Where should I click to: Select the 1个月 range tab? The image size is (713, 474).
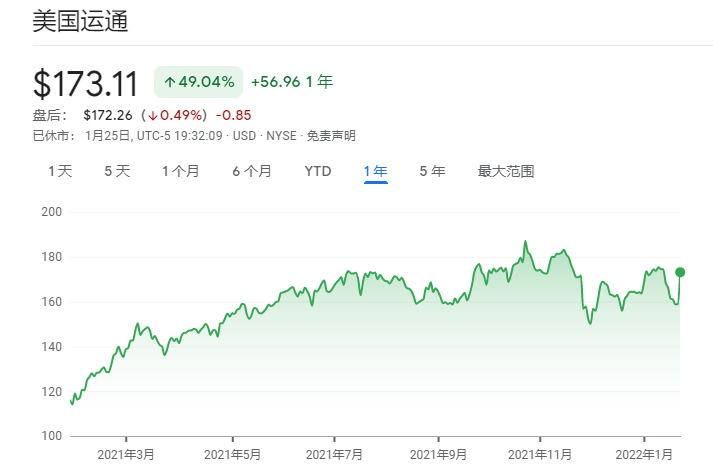[181, 171]
